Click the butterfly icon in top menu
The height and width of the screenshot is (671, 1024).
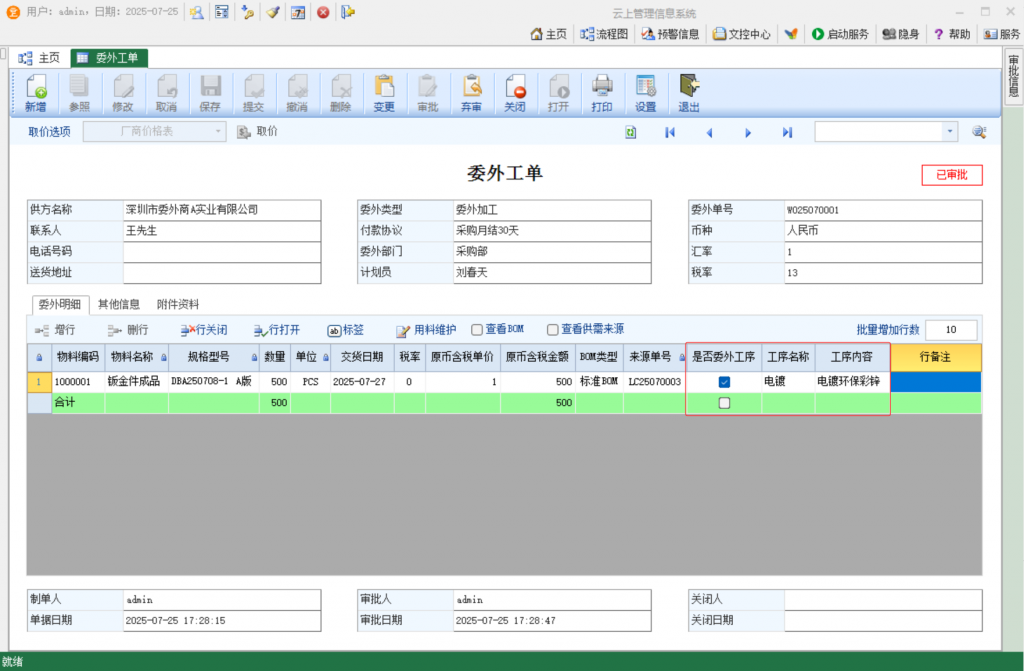click(x=791, y=34)
